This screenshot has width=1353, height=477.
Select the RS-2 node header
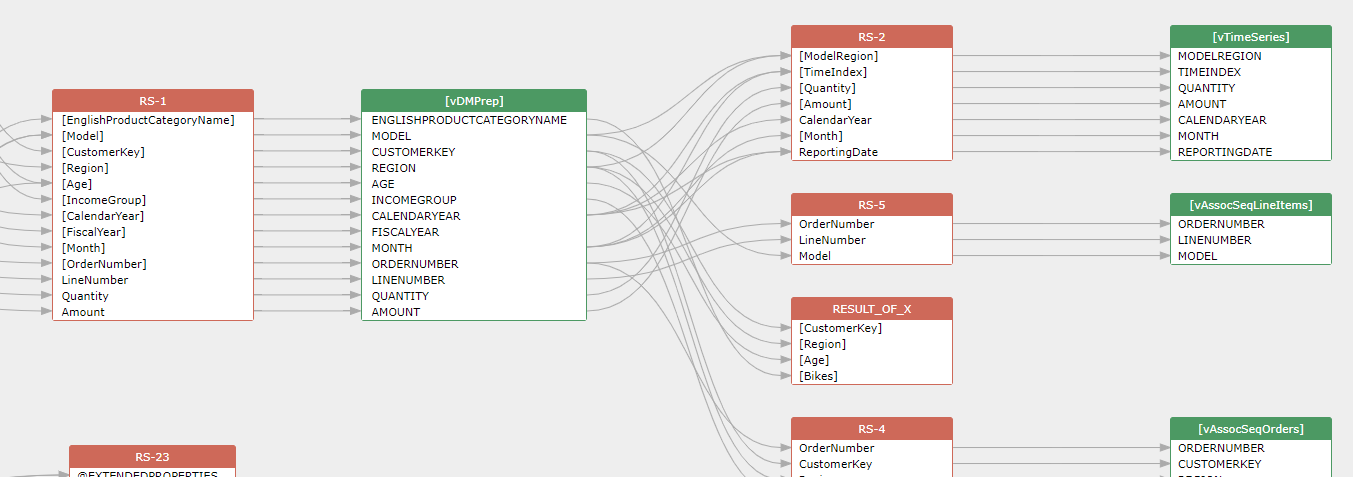pos(871,37)
